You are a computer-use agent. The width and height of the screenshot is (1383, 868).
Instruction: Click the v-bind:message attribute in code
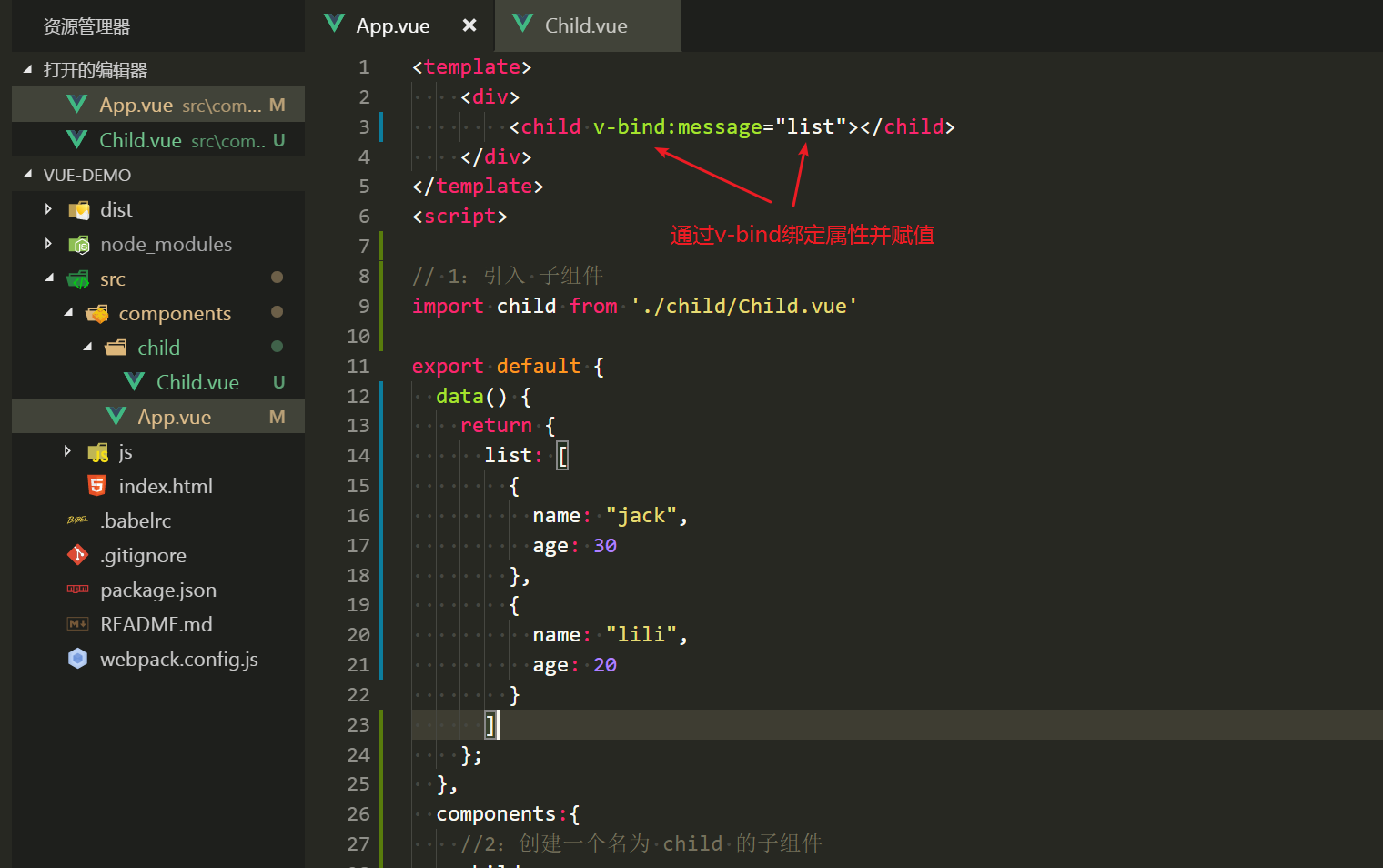click(x=678, y=126)
